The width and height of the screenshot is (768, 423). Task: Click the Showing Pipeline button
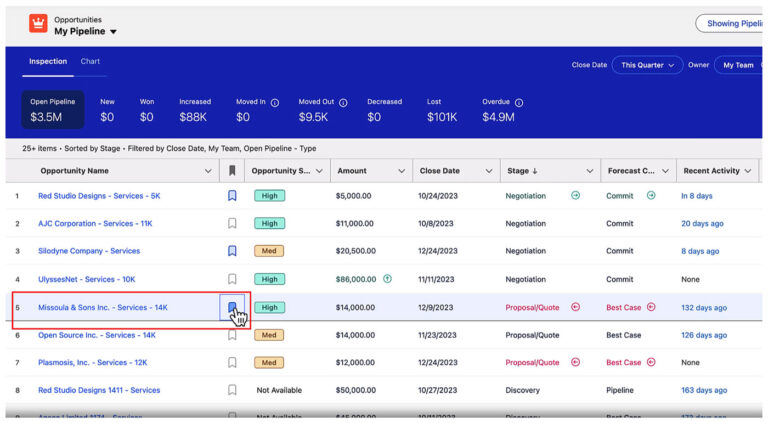[731, 24]
